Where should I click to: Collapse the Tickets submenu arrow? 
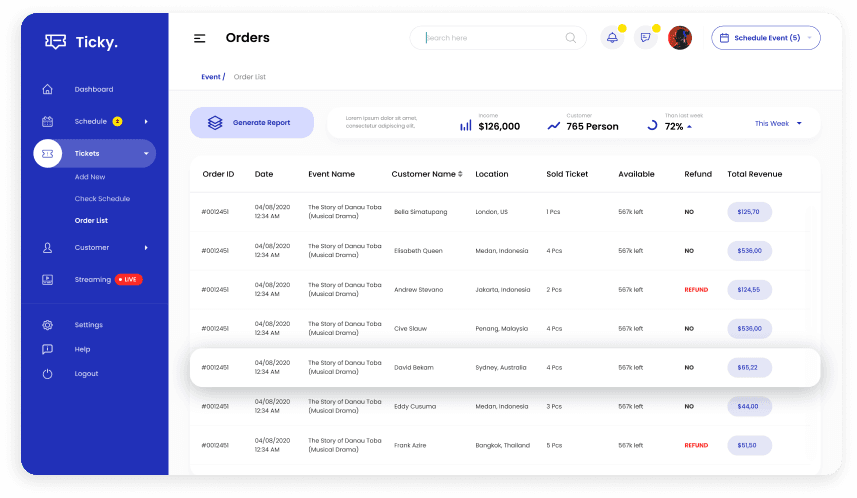pyautogui.click(x=146, y=154)
